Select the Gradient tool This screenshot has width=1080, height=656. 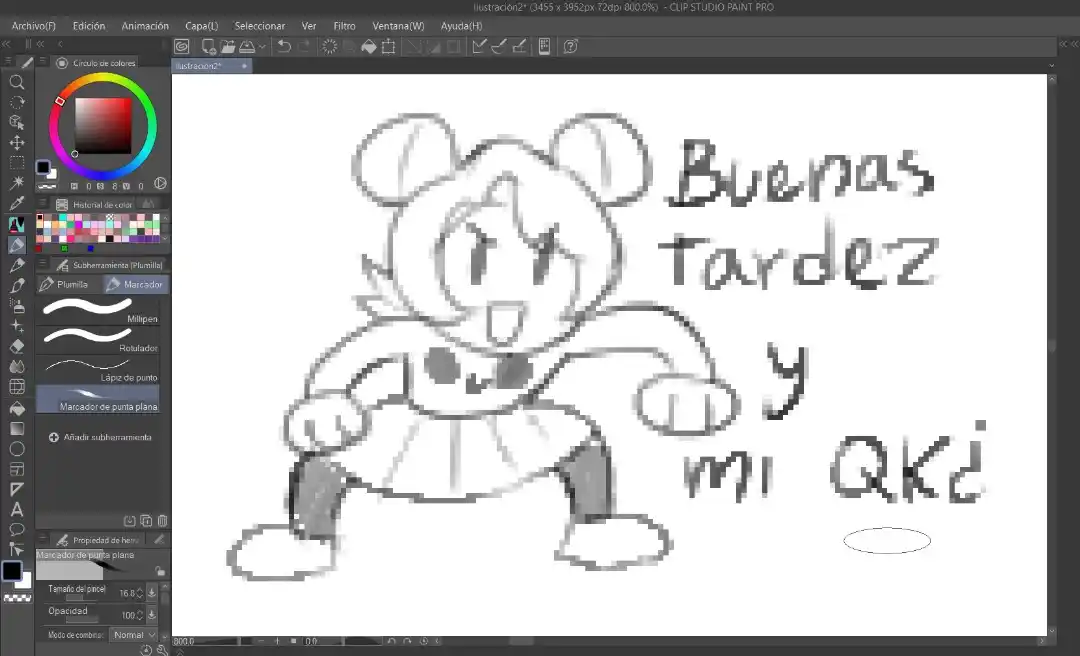coord(17,428)
